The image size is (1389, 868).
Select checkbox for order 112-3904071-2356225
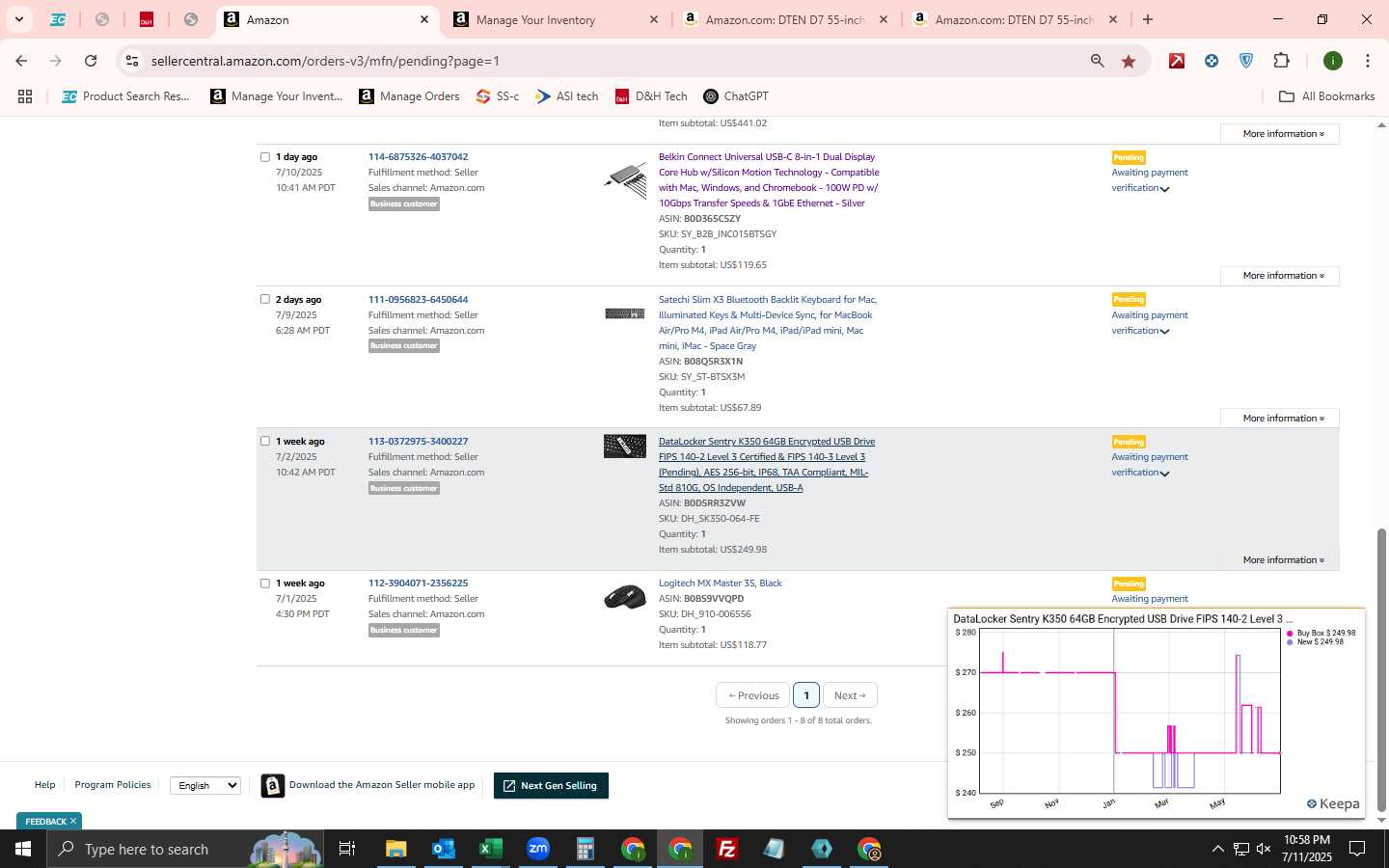pyautogui.click(x=264, y=583)
